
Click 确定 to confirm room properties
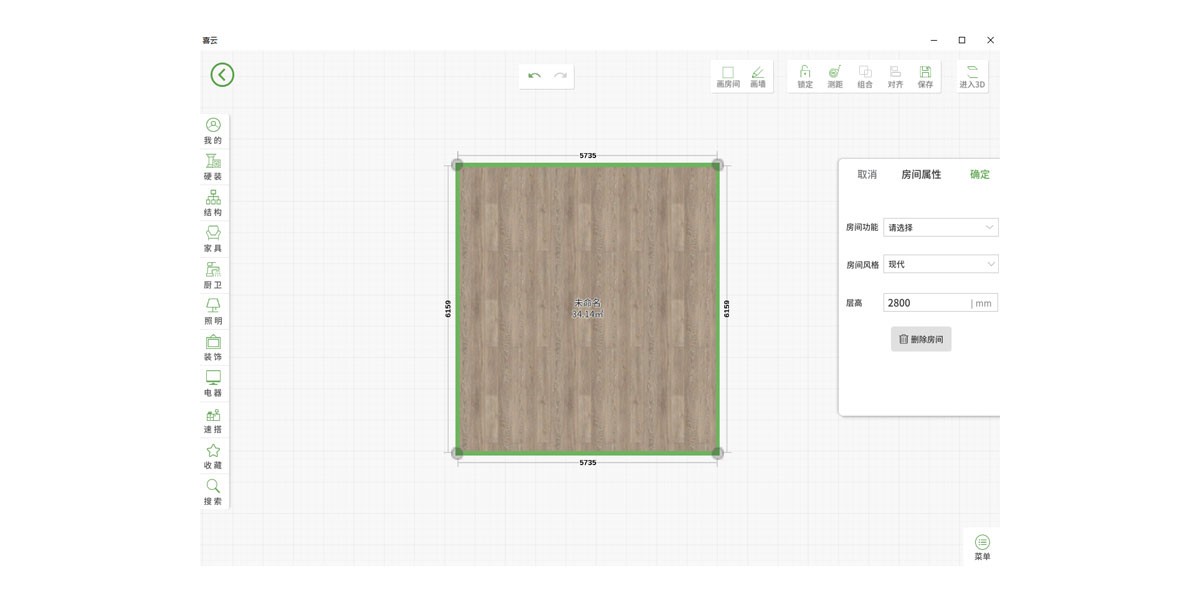(980, 175)
